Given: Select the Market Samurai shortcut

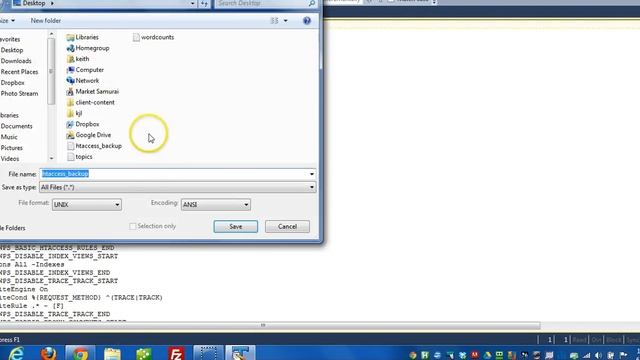Looking at the screenshot, I should point(93,92).
